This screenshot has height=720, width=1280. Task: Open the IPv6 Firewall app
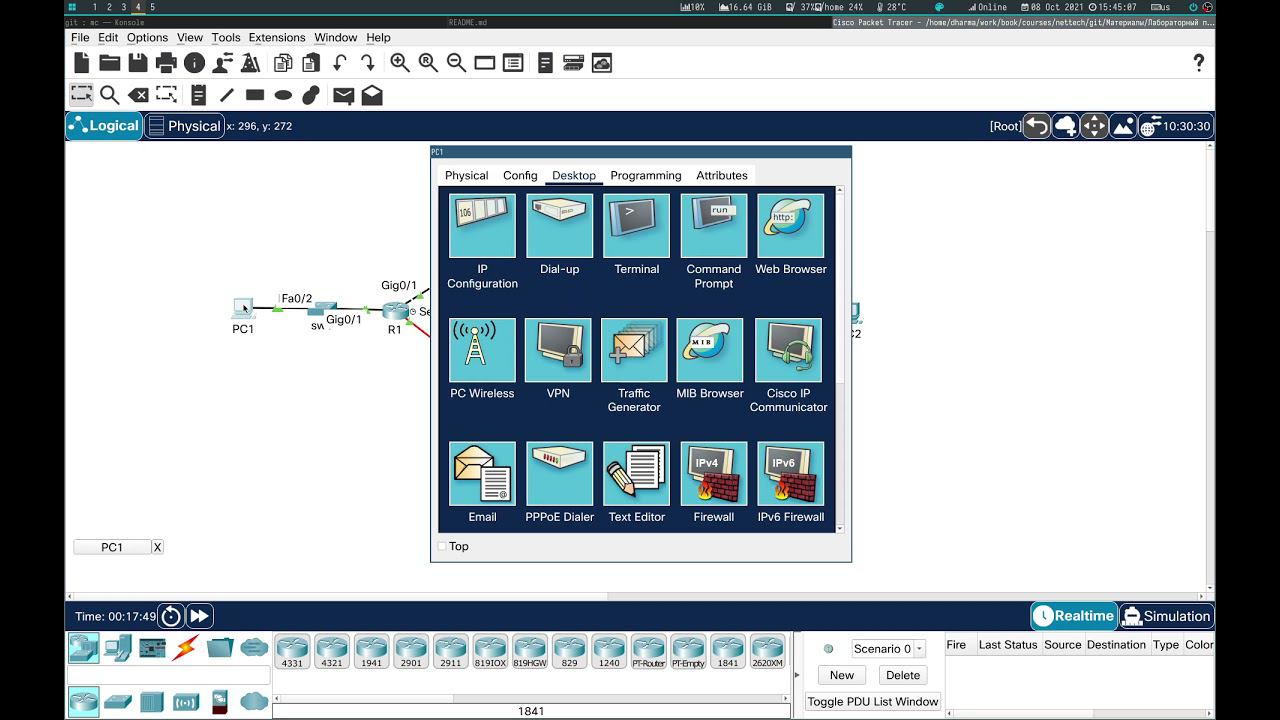point(790,474)
